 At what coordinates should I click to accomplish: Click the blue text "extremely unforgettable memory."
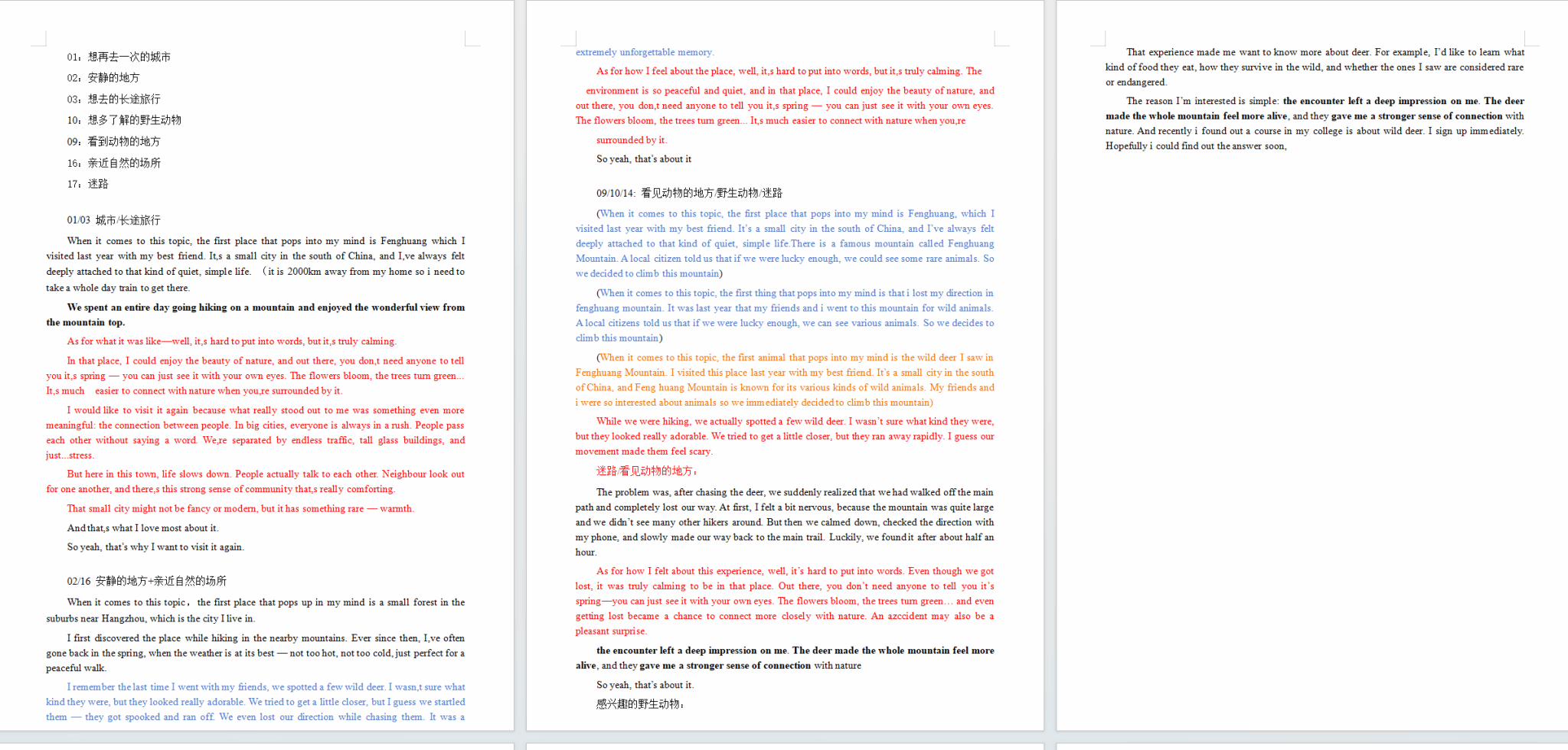(x=645, y=52)
